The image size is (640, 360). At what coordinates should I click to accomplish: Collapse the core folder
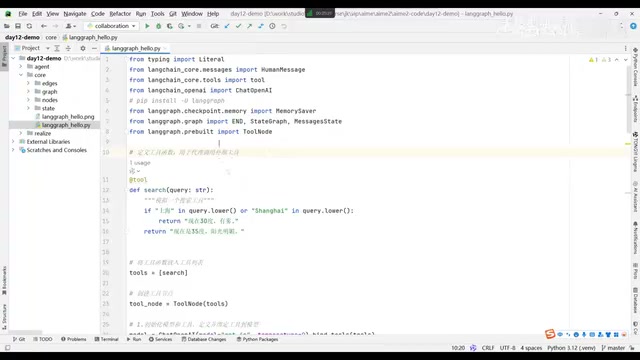(x=21, y=75)
